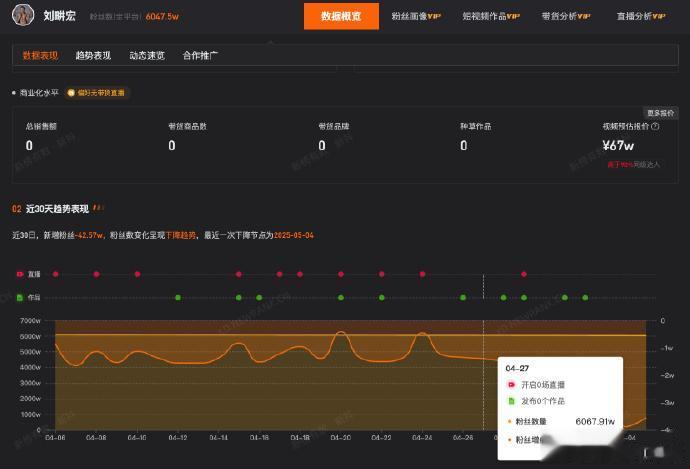
Task: Click the green works icon in the 04-27 tooltip
Action: [511, 401]
